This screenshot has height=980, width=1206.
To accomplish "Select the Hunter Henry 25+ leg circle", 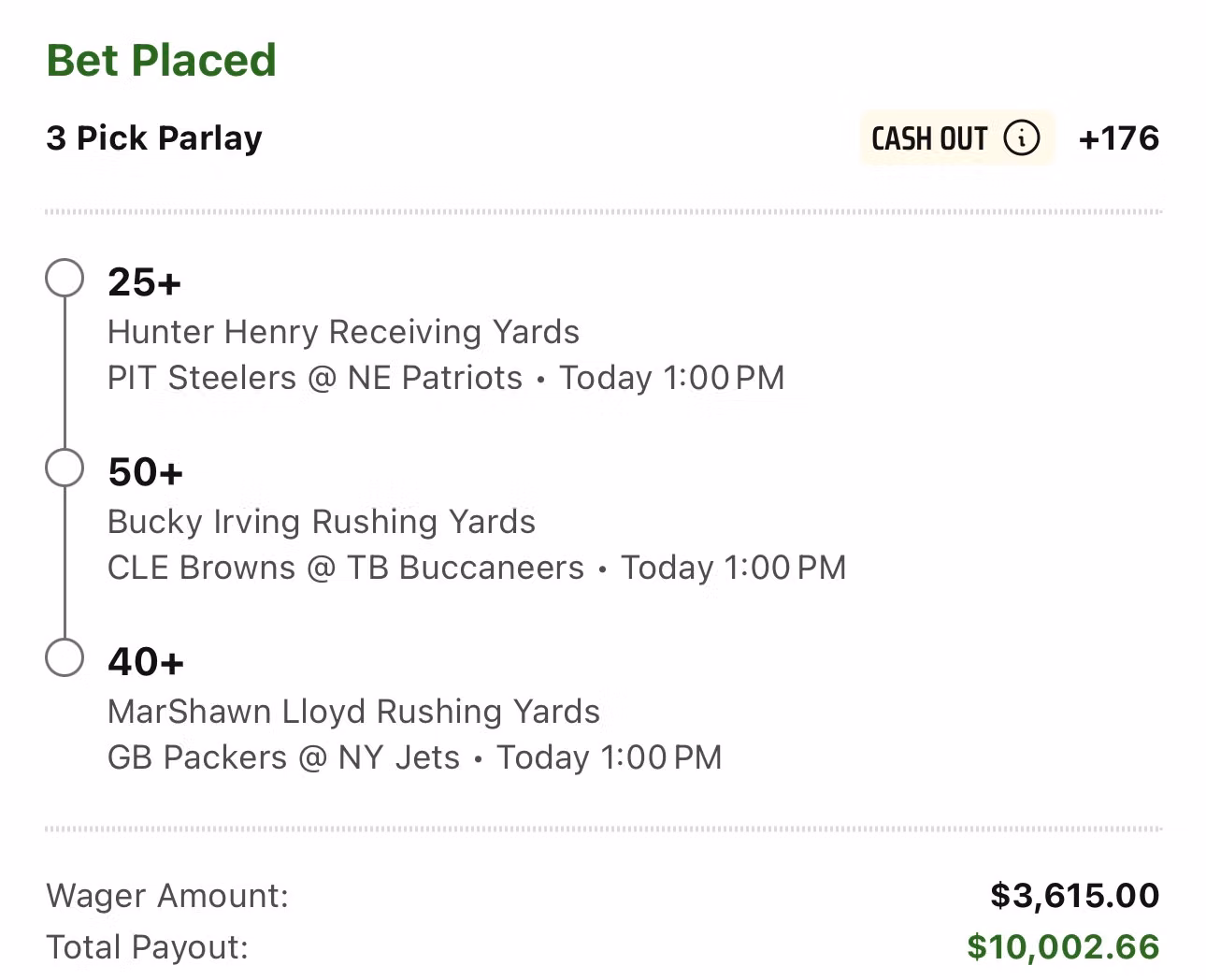I will (x=65, y=278).
